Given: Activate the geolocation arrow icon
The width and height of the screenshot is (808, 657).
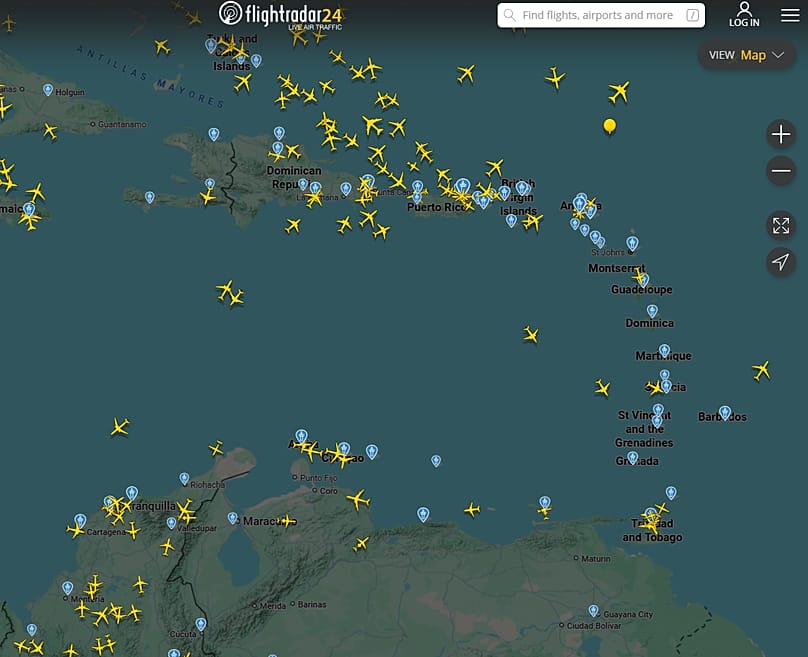Looking at the screenshot, I should (x=781, y=262).
